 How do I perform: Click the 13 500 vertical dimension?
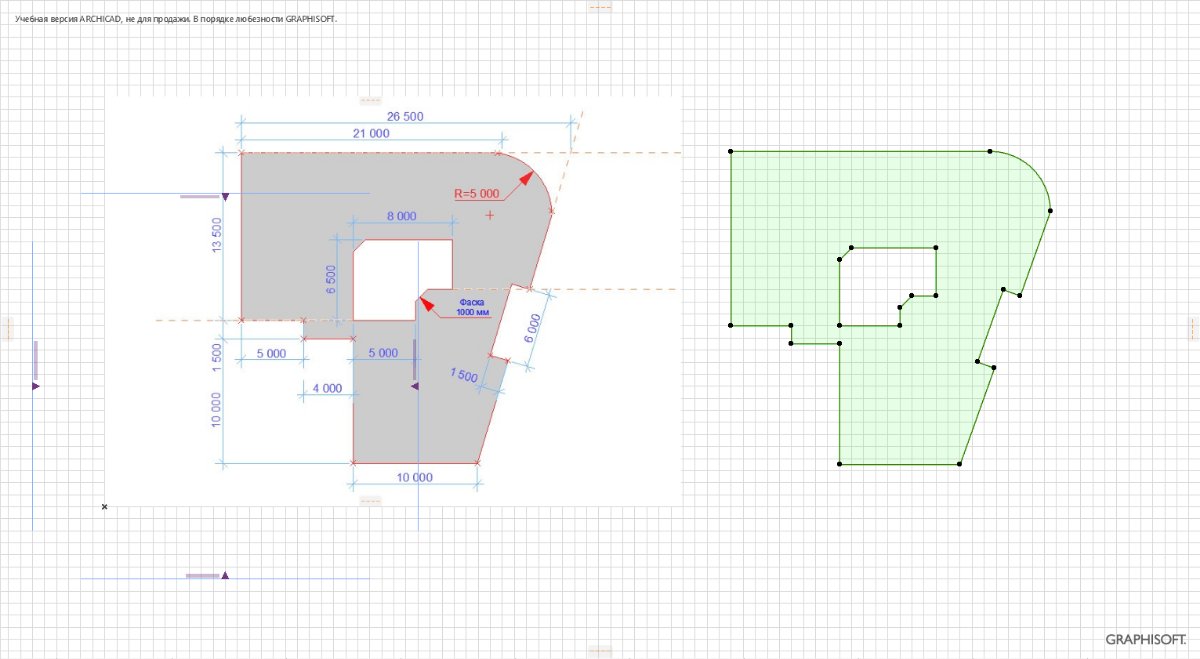[x=218, y=236]
